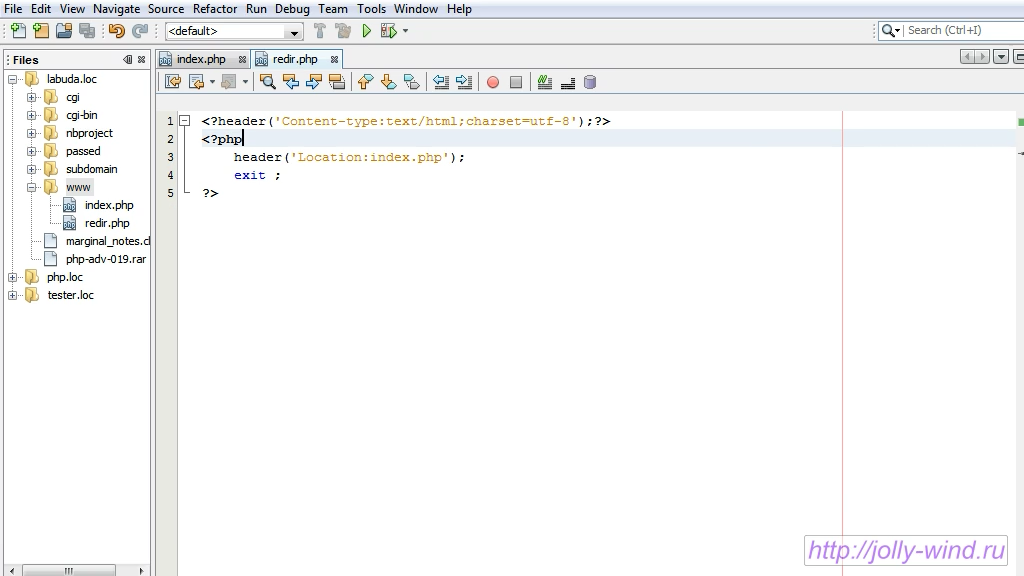
Task: Minimize the Files panel
Action: click(127, 59)
